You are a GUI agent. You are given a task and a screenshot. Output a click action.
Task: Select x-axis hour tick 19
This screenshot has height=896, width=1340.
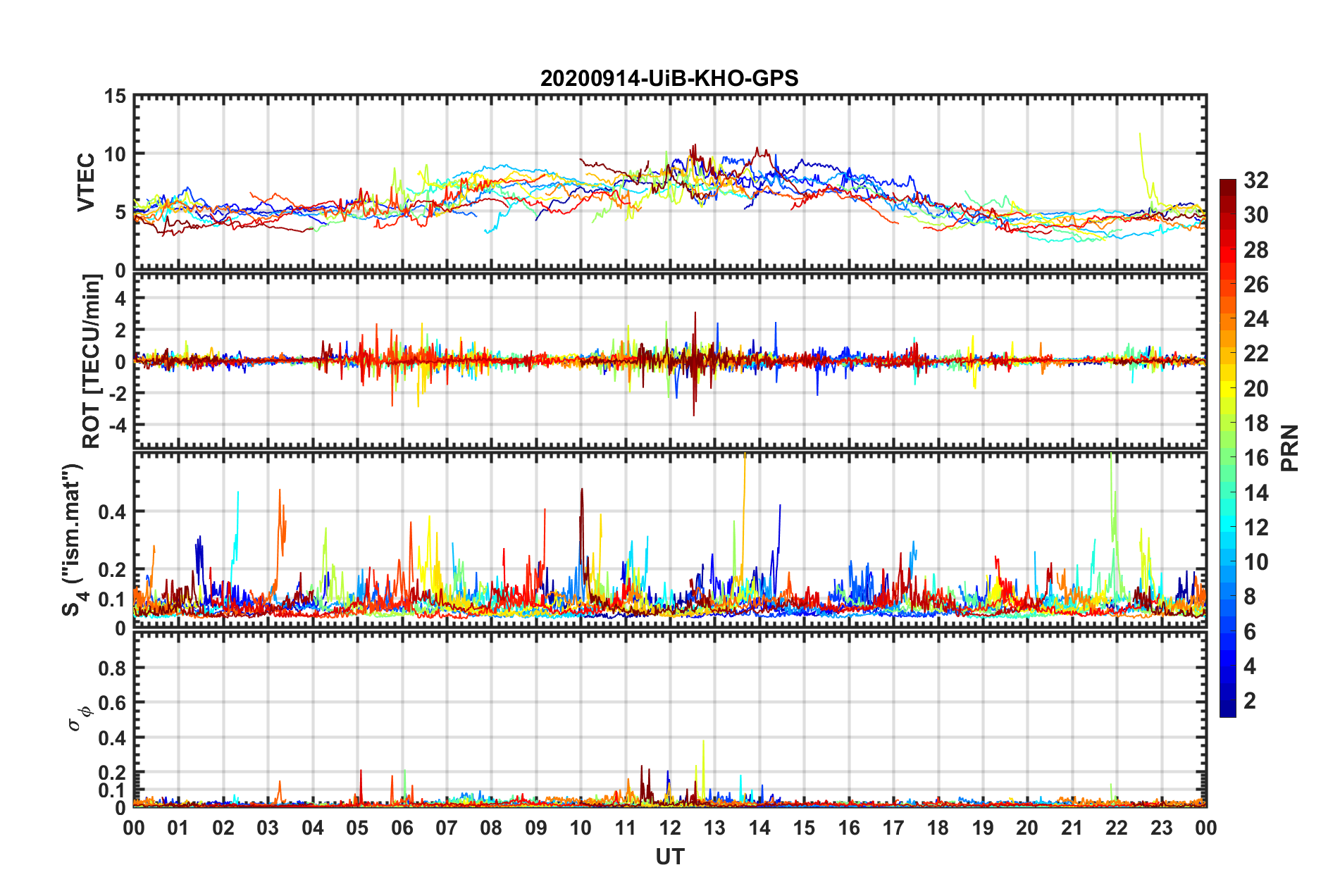pyautogui.click(x=983, y=828)
